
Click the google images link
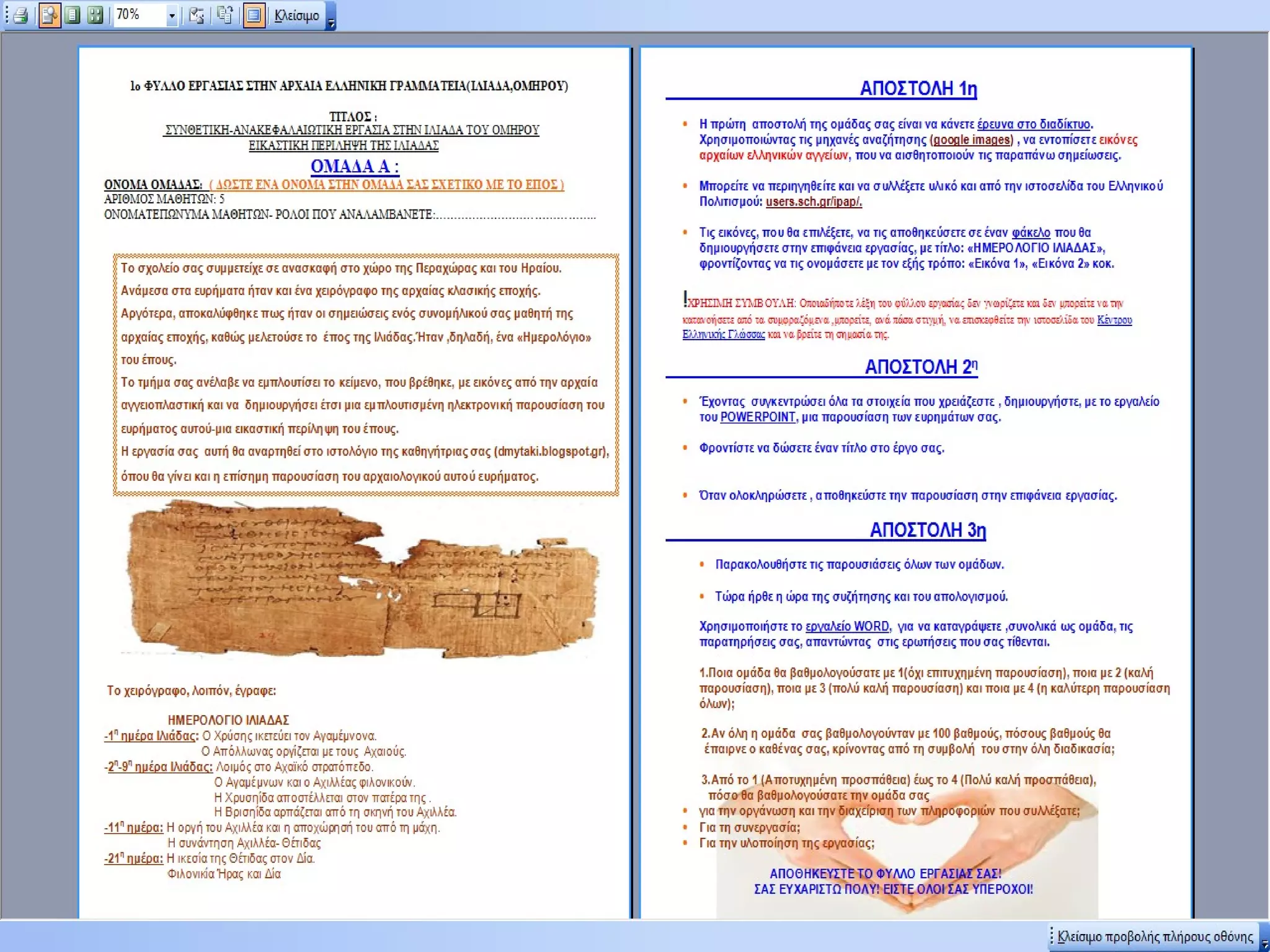(x=972, y=140)
